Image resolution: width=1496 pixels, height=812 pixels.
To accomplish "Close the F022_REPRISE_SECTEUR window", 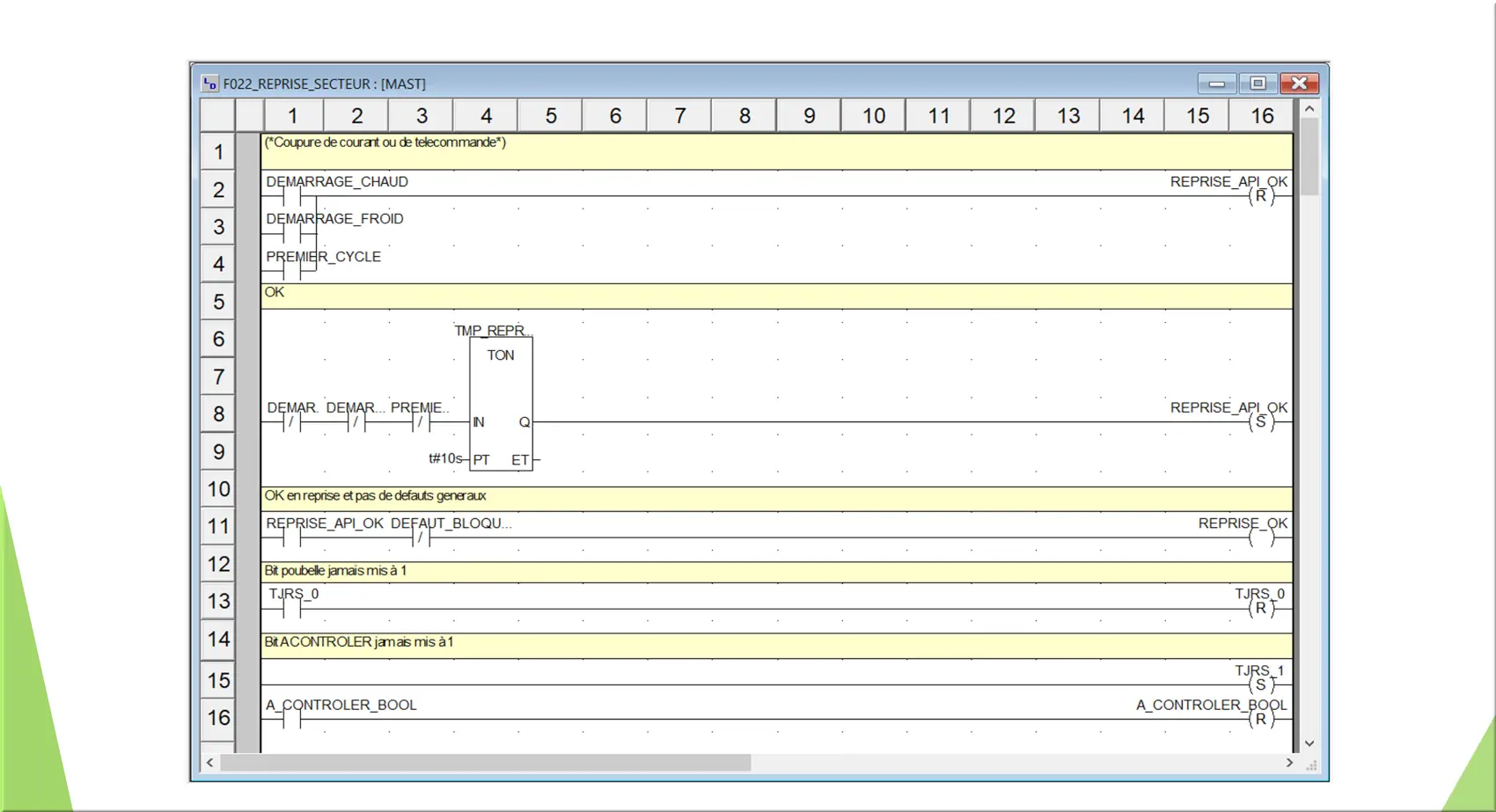I will point(1299,84).
